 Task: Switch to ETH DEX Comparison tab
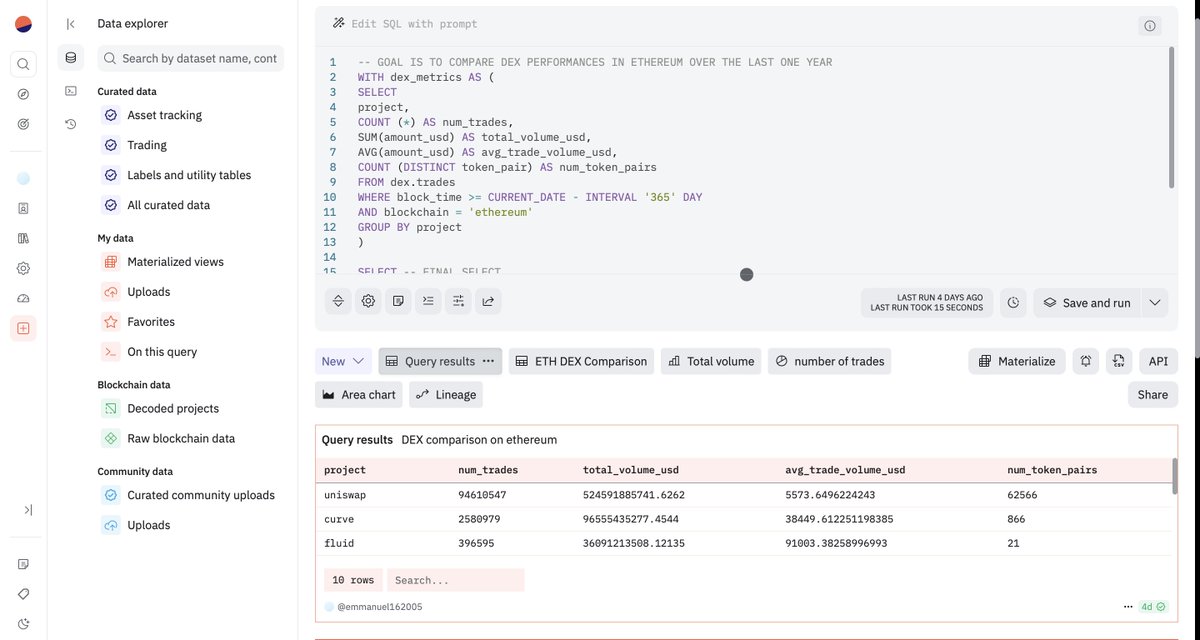tap(582, 361)
